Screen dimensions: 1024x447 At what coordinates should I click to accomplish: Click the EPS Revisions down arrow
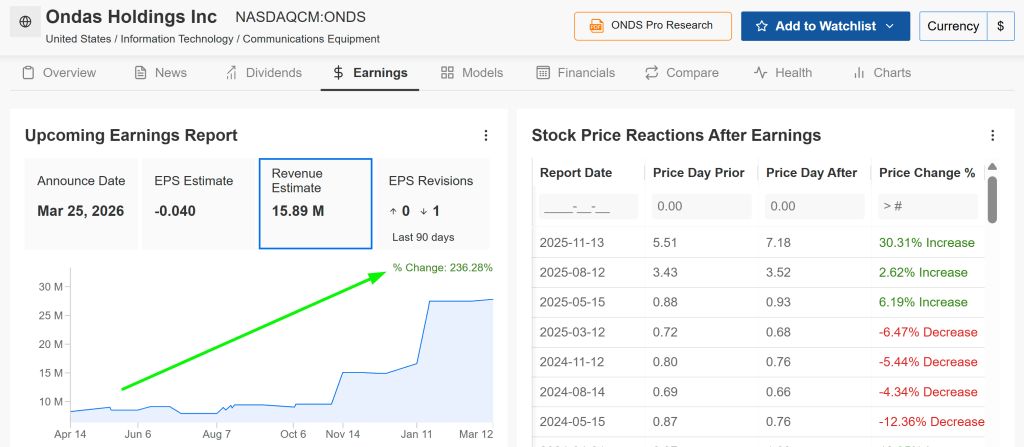(424, 211)
